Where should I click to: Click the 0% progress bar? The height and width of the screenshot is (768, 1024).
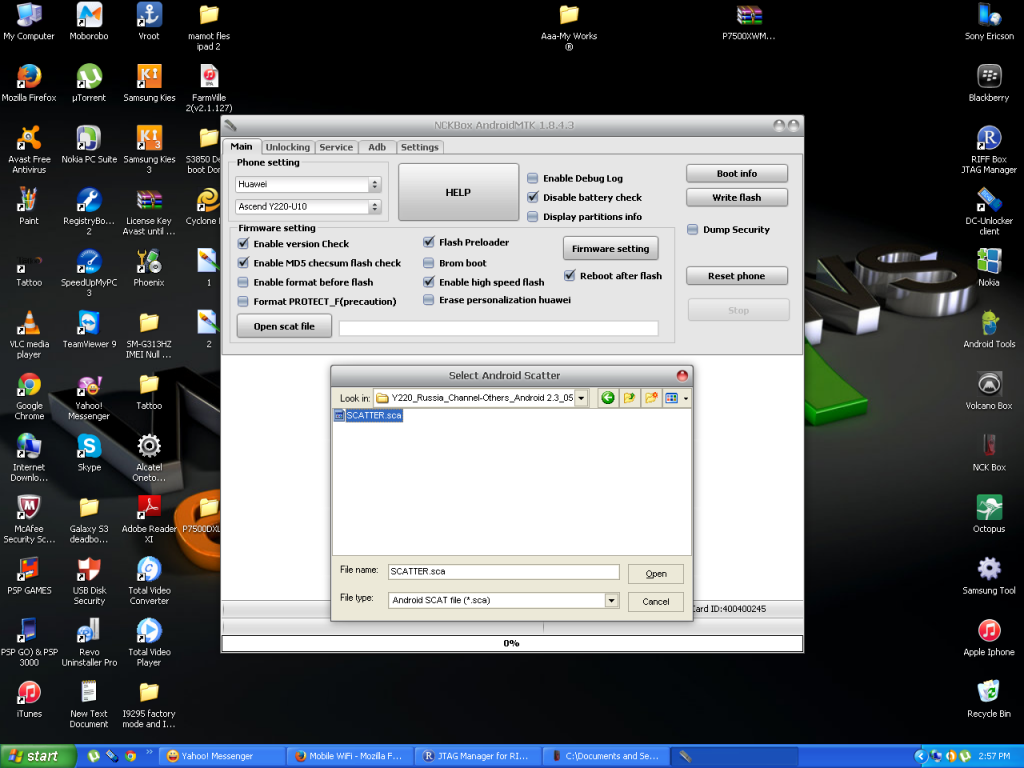click(511, 643)
